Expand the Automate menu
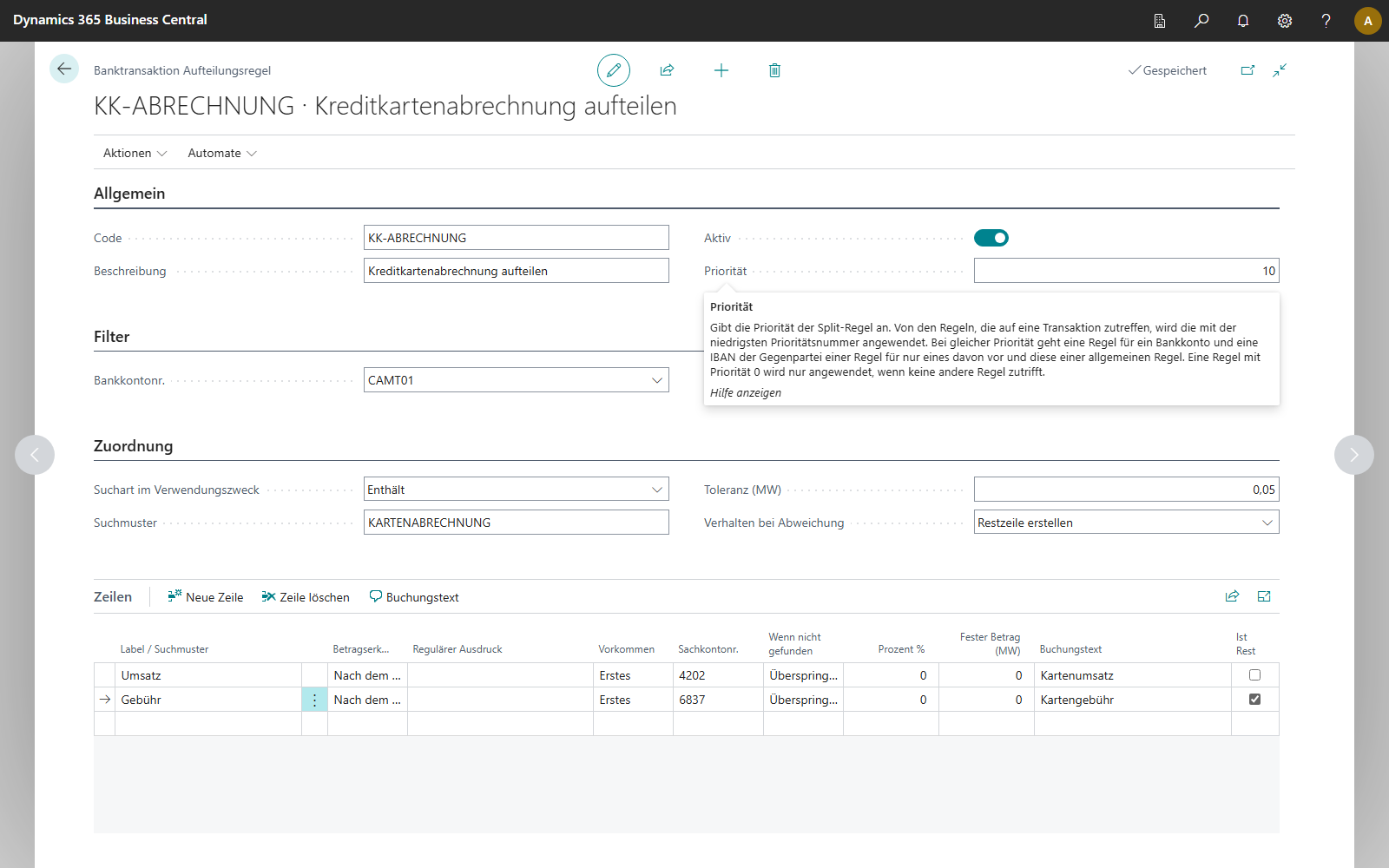This screenshot has width=1389, height=868. click(222, 153)
